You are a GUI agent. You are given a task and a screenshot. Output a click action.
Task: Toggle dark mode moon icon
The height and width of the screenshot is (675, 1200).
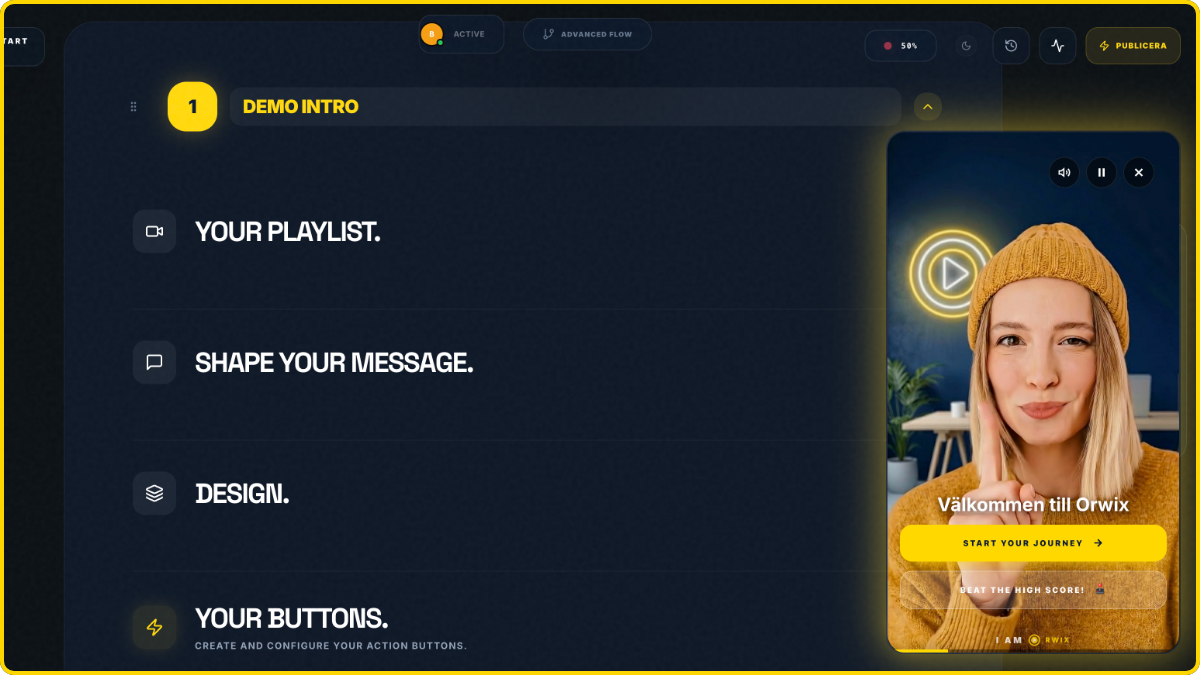tap(966, 46)
